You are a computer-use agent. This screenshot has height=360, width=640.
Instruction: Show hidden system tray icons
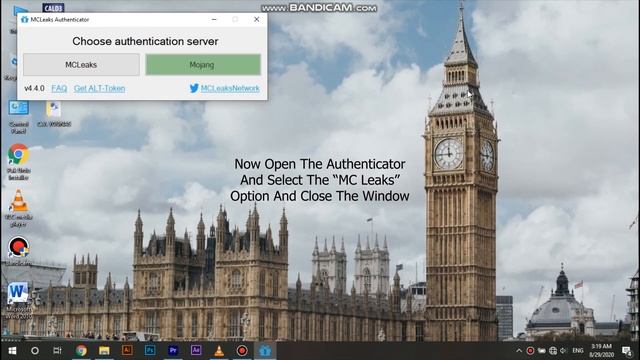[519, 351]
